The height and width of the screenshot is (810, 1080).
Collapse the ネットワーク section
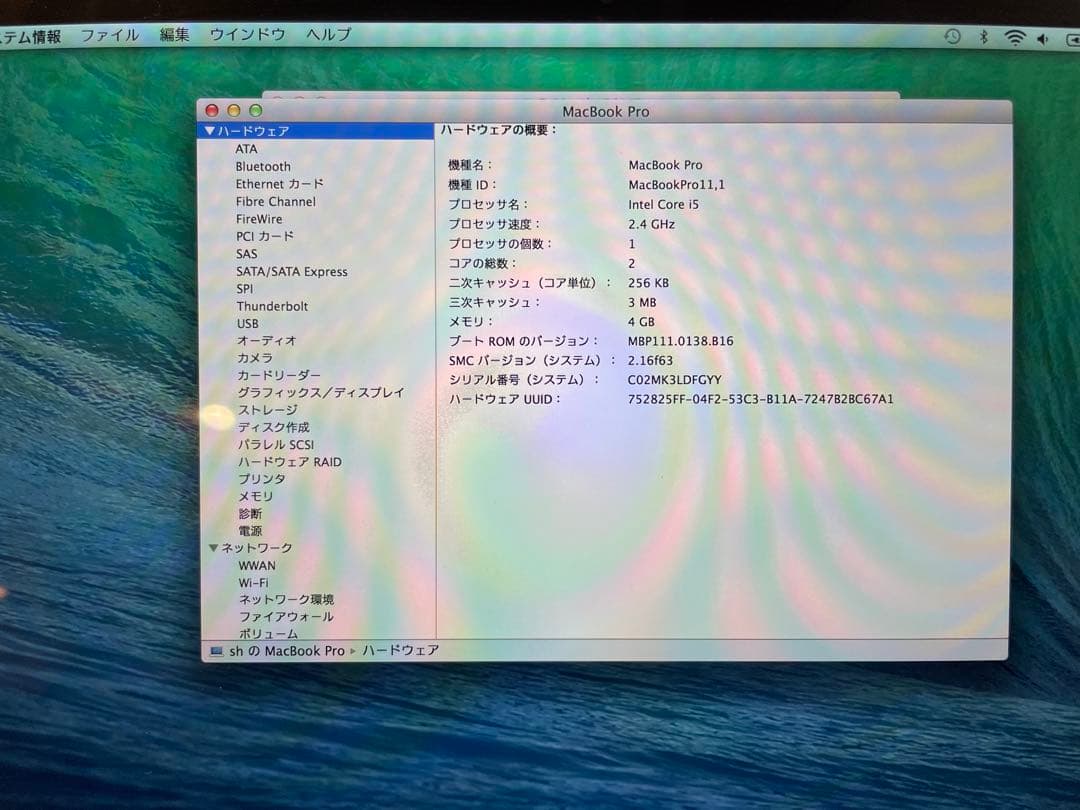point(213,548)
